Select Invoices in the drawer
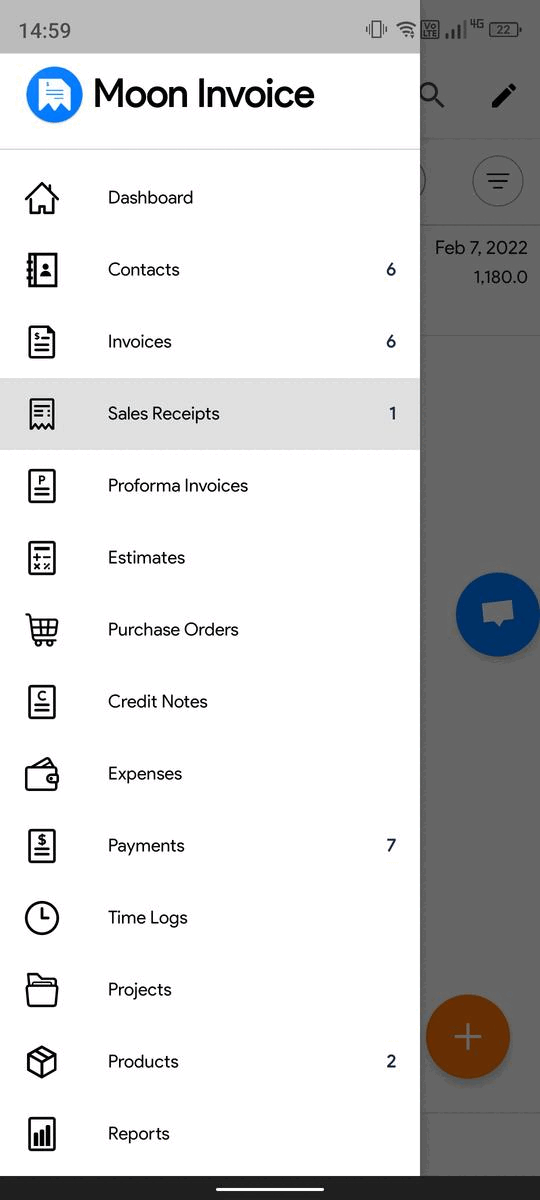Screen dimensions: 540x1200 click(210, 342)
